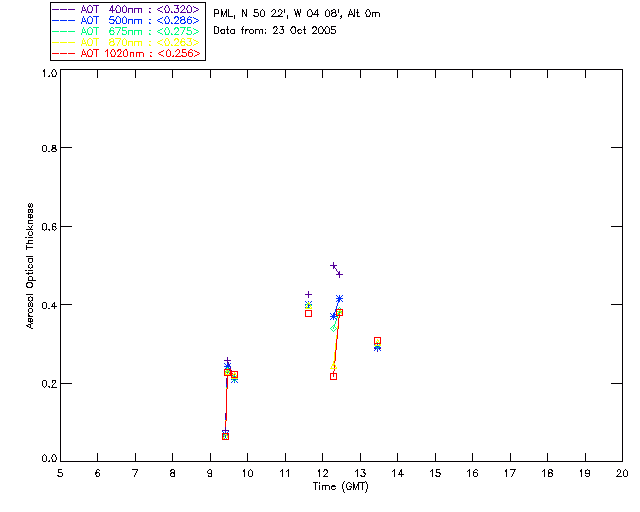The width and height of the screenshot is (640, 512).
Task: Click the x-axis tick label 8
Action: [173, 474]
